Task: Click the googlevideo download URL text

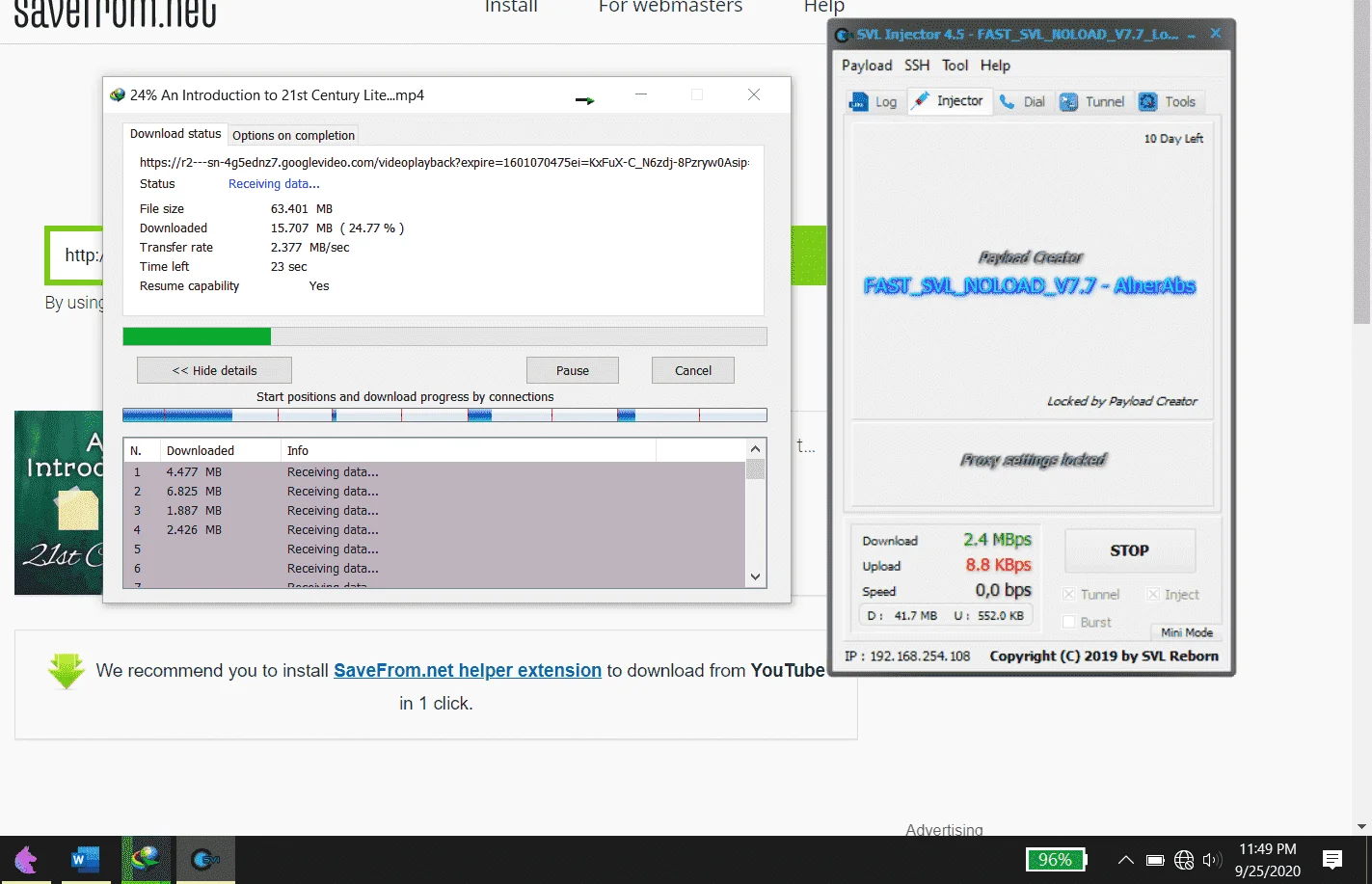Action: [x=444, y=163]
